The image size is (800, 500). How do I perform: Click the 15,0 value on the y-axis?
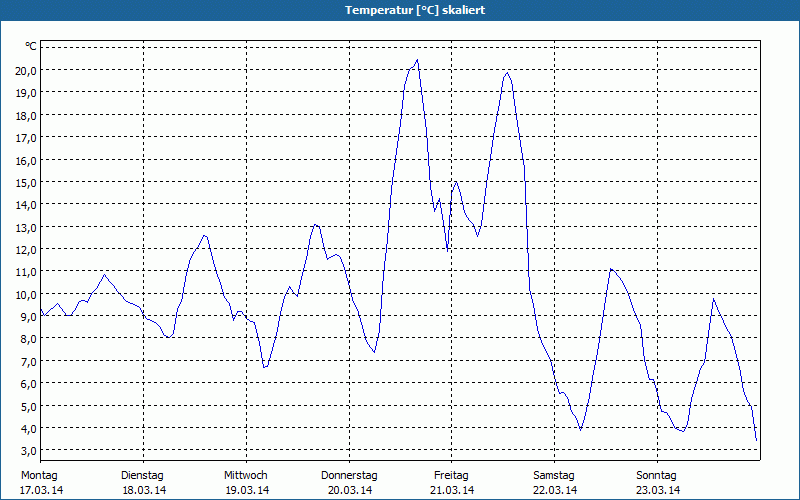click(x=26, y=183)
